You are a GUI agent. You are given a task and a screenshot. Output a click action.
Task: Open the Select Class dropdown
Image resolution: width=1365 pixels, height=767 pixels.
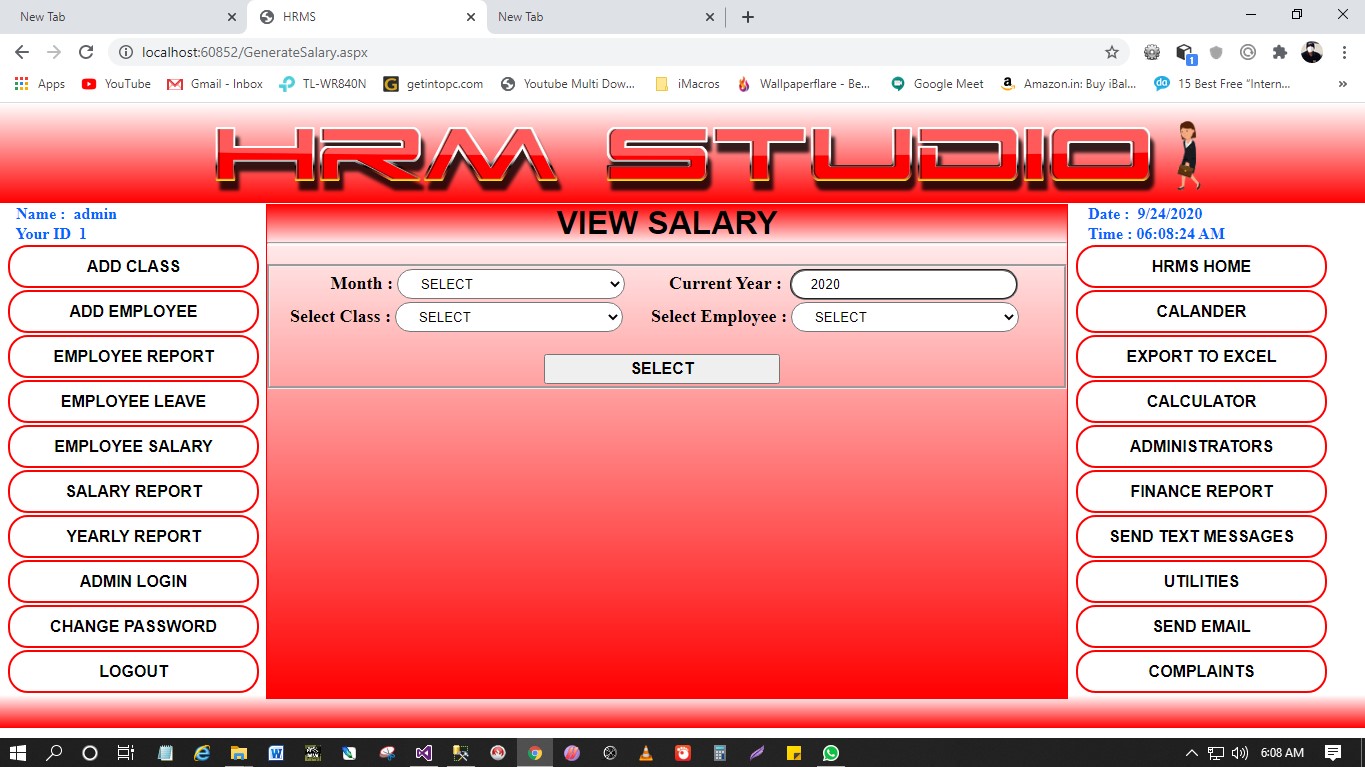click(509, 317)
